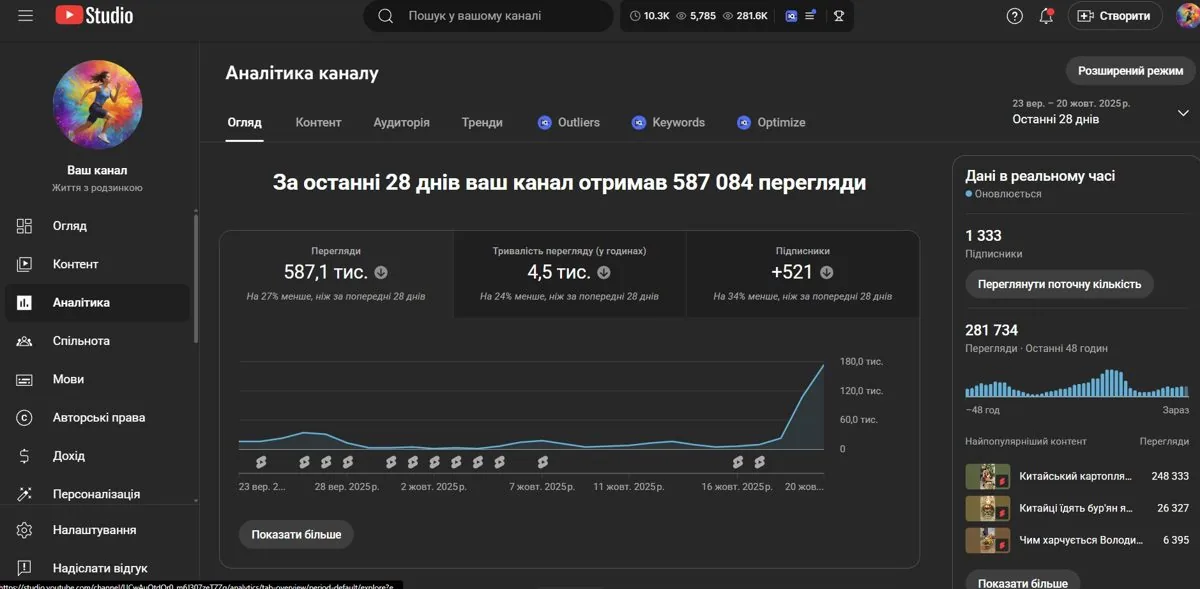
Task: Go to Огляд in the left sidebar
Action: [x=97, y=226]
